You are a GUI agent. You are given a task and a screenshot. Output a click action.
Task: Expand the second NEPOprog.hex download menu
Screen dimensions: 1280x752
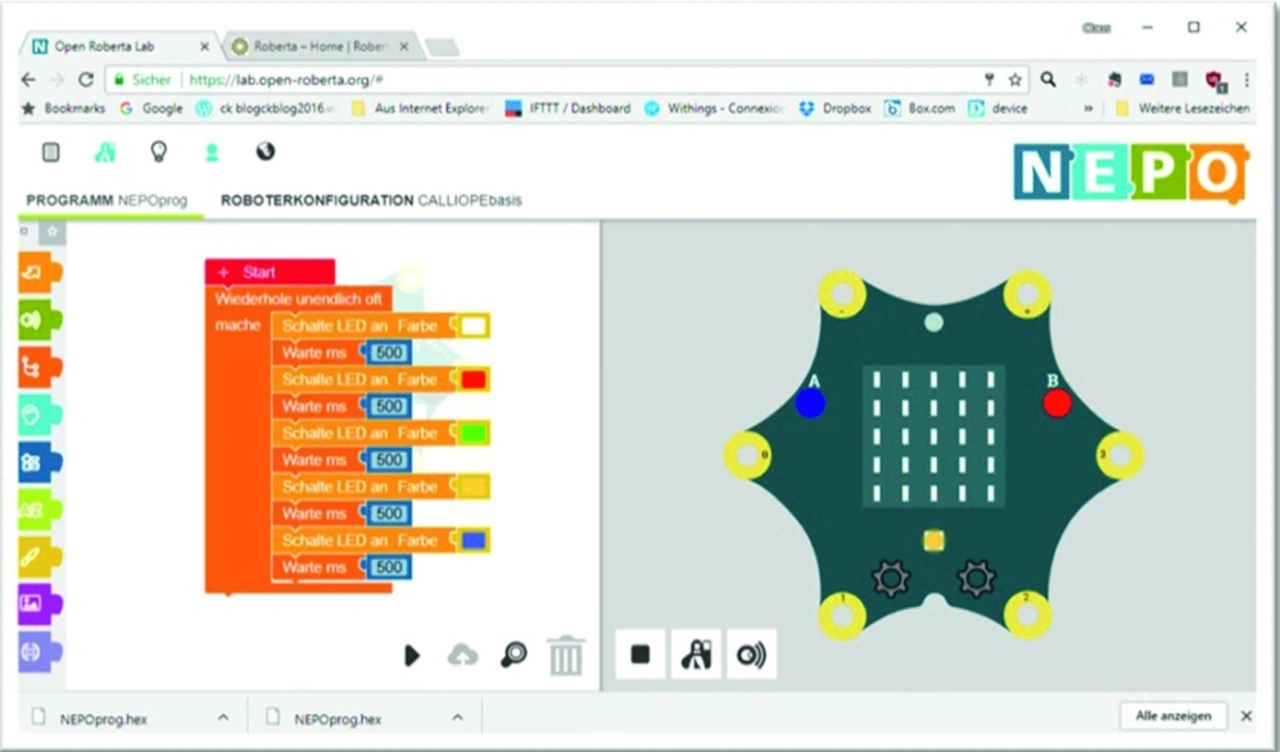[457, 718]
